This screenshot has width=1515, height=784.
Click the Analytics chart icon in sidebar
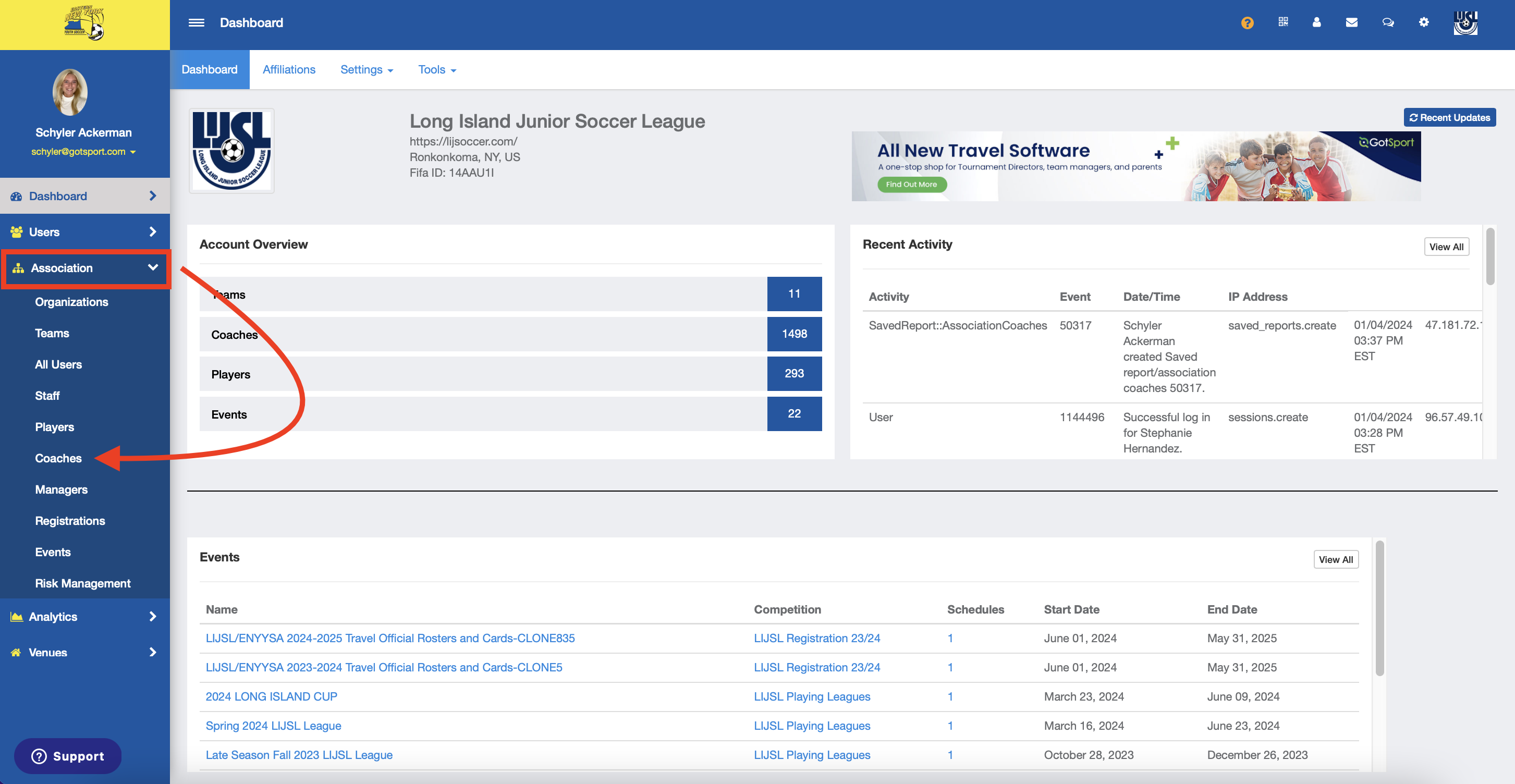(x=17, y=616)
